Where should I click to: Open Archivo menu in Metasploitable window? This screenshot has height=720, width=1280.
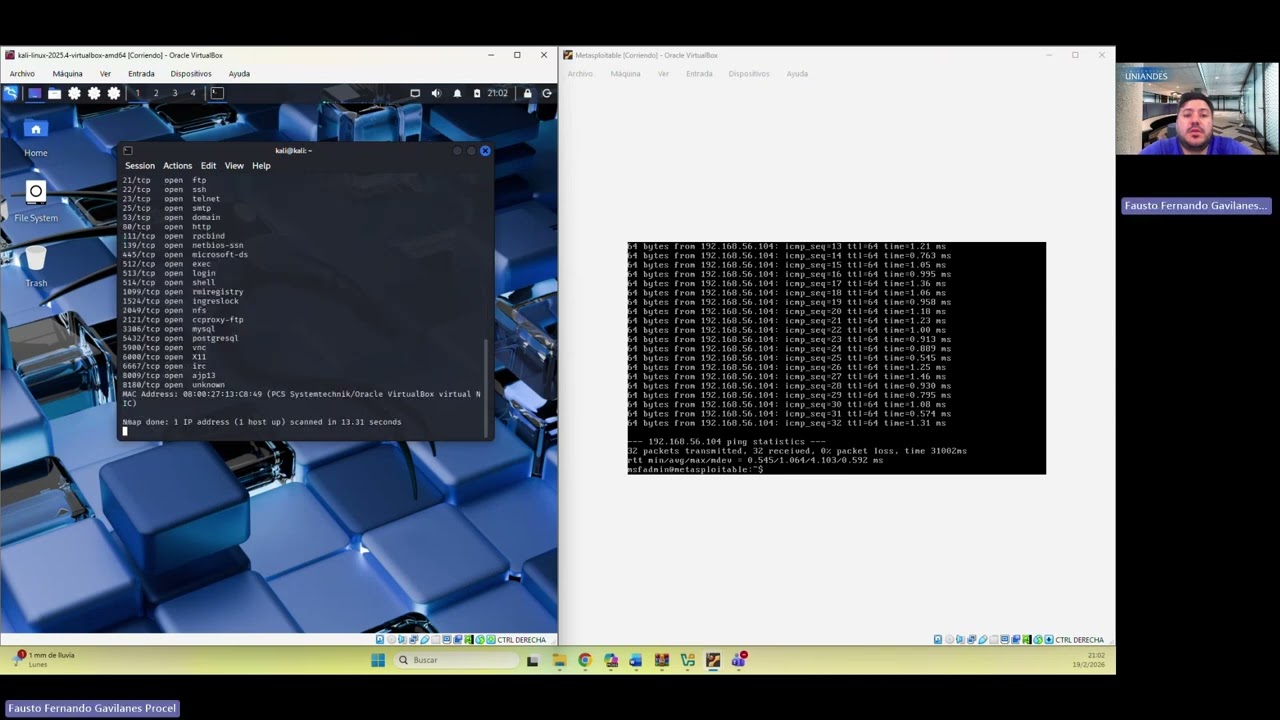580,74
